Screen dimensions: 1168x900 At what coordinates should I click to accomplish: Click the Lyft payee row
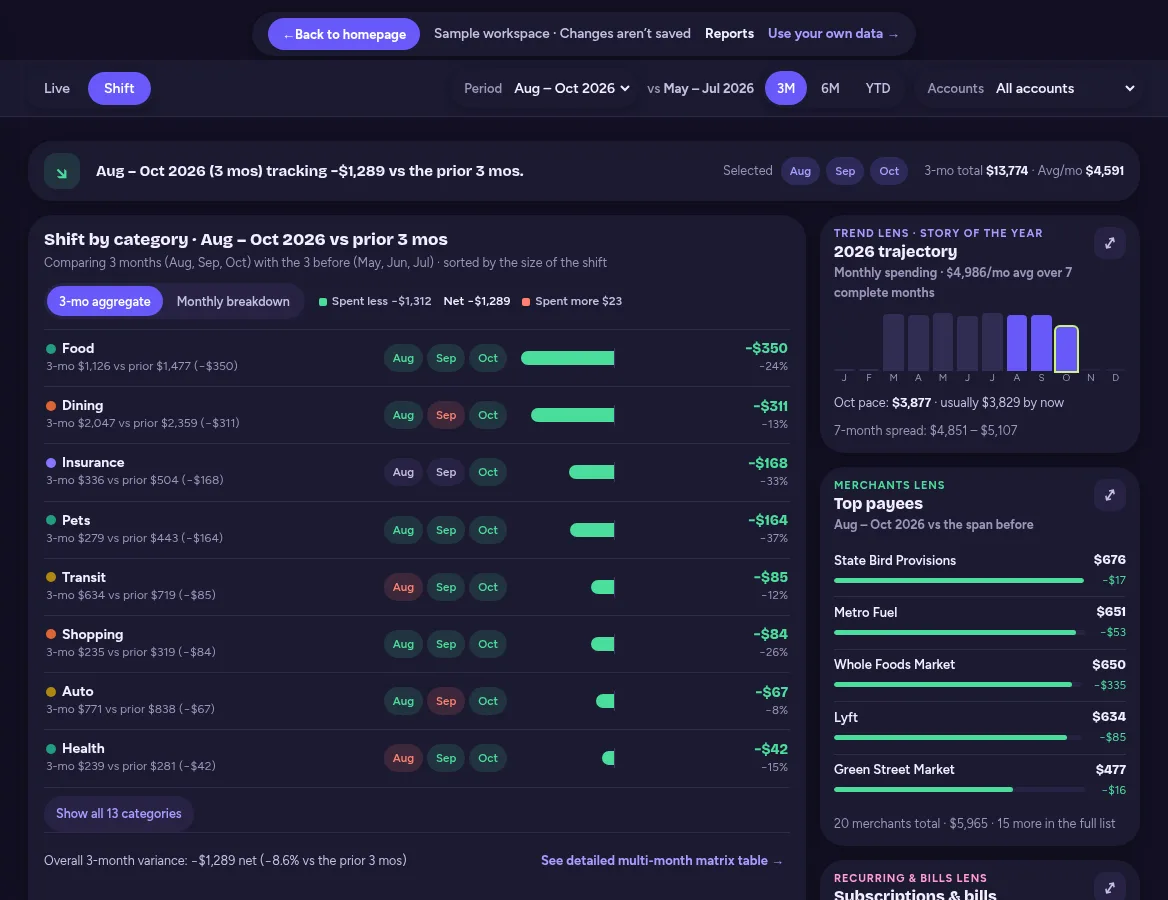980,726
